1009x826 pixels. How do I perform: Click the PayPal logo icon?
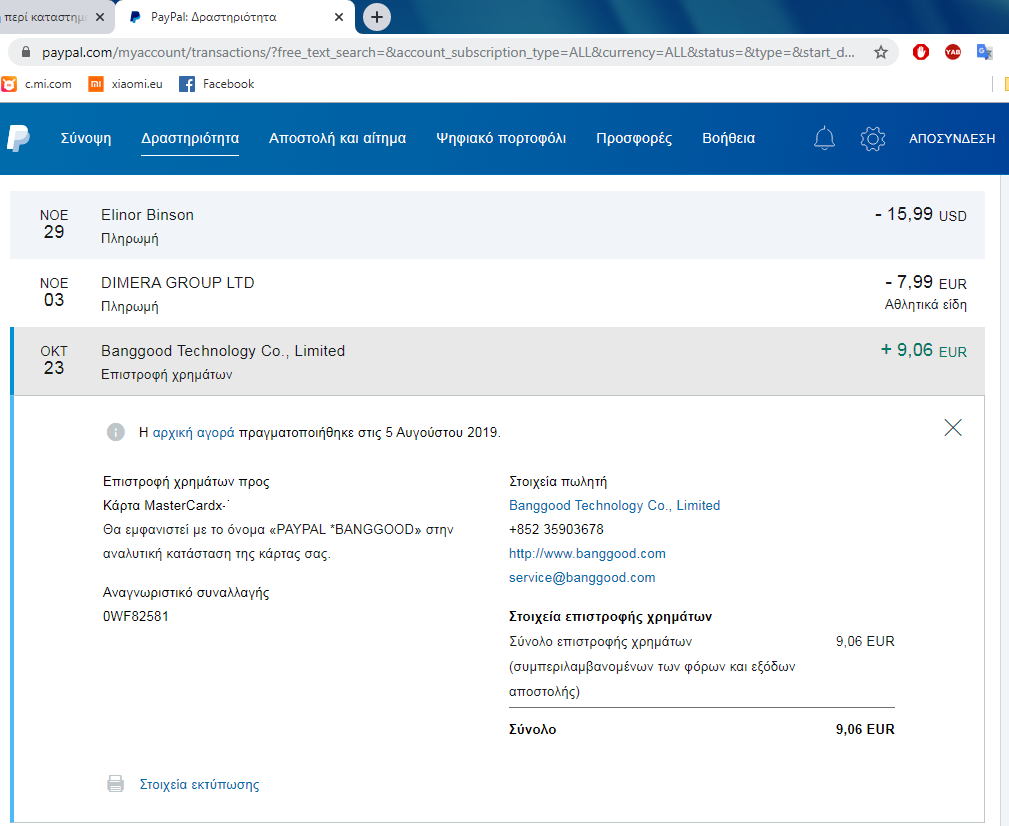(18, 139)
